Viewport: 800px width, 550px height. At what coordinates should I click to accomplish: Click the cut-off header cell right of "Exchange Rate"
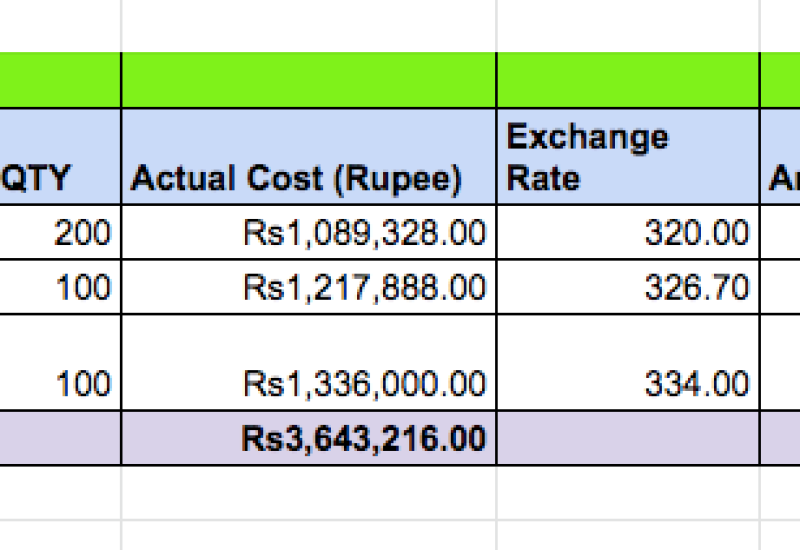(x=781, y=158)
